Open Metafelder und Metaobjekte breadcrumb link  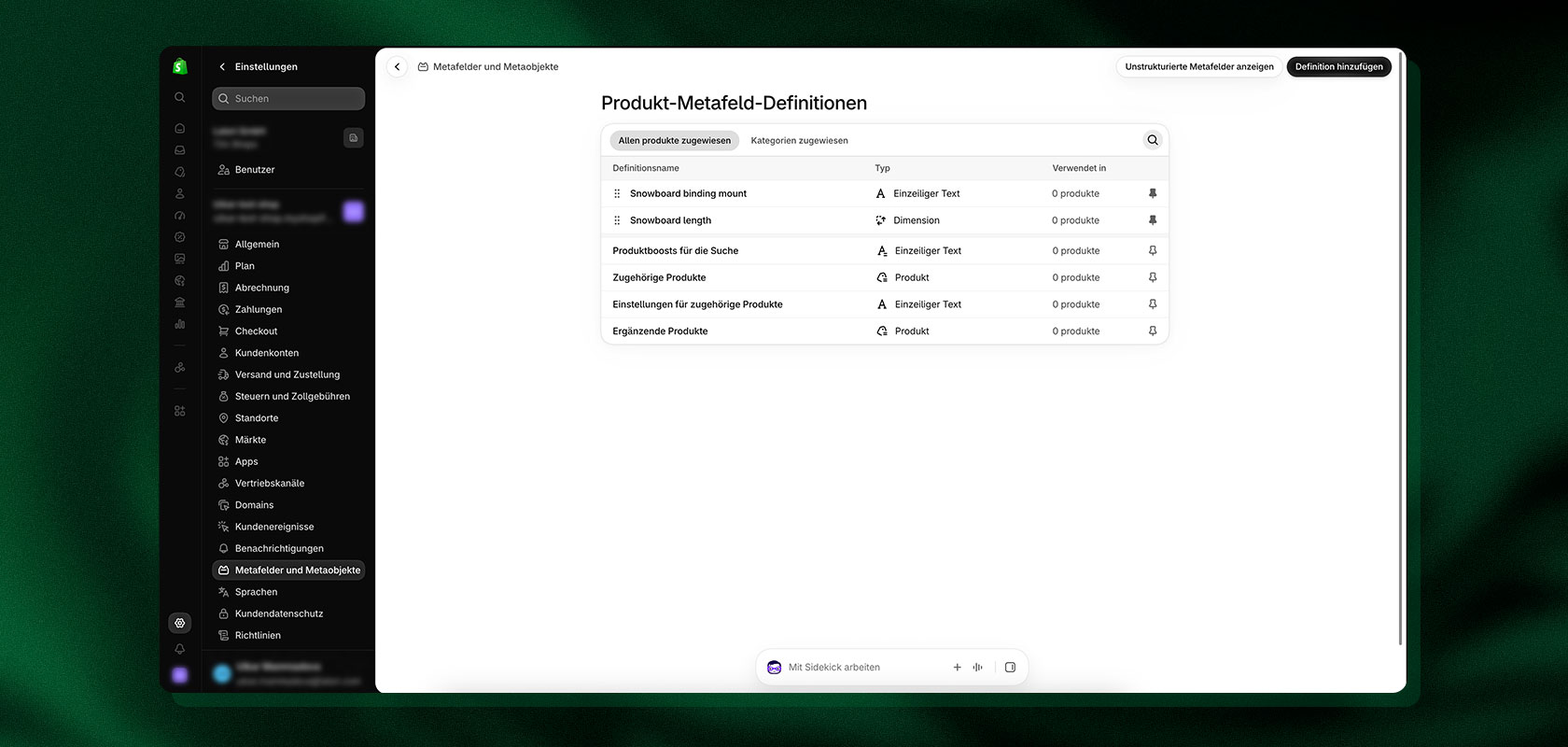pyautogui.click(x=496, y=66)
